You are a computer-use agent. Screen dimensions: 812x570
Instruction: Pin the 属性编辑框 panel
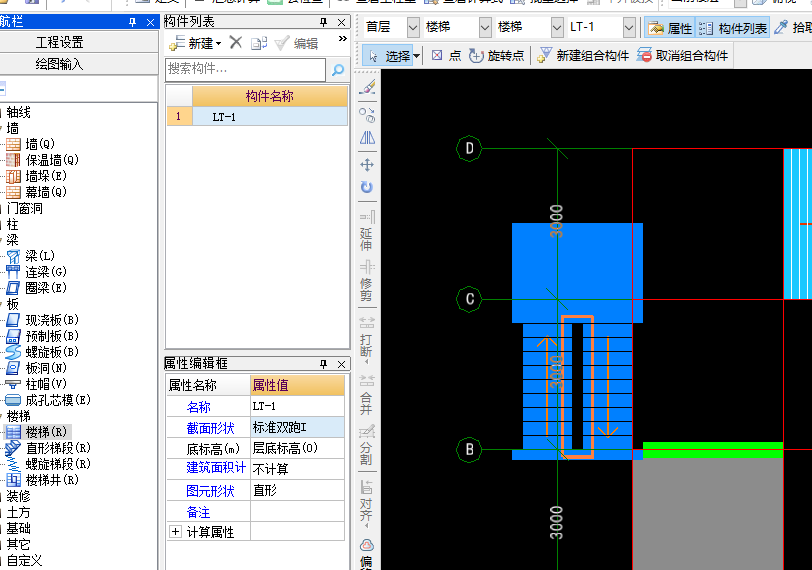pyautogui.click(x=324, y=364)
